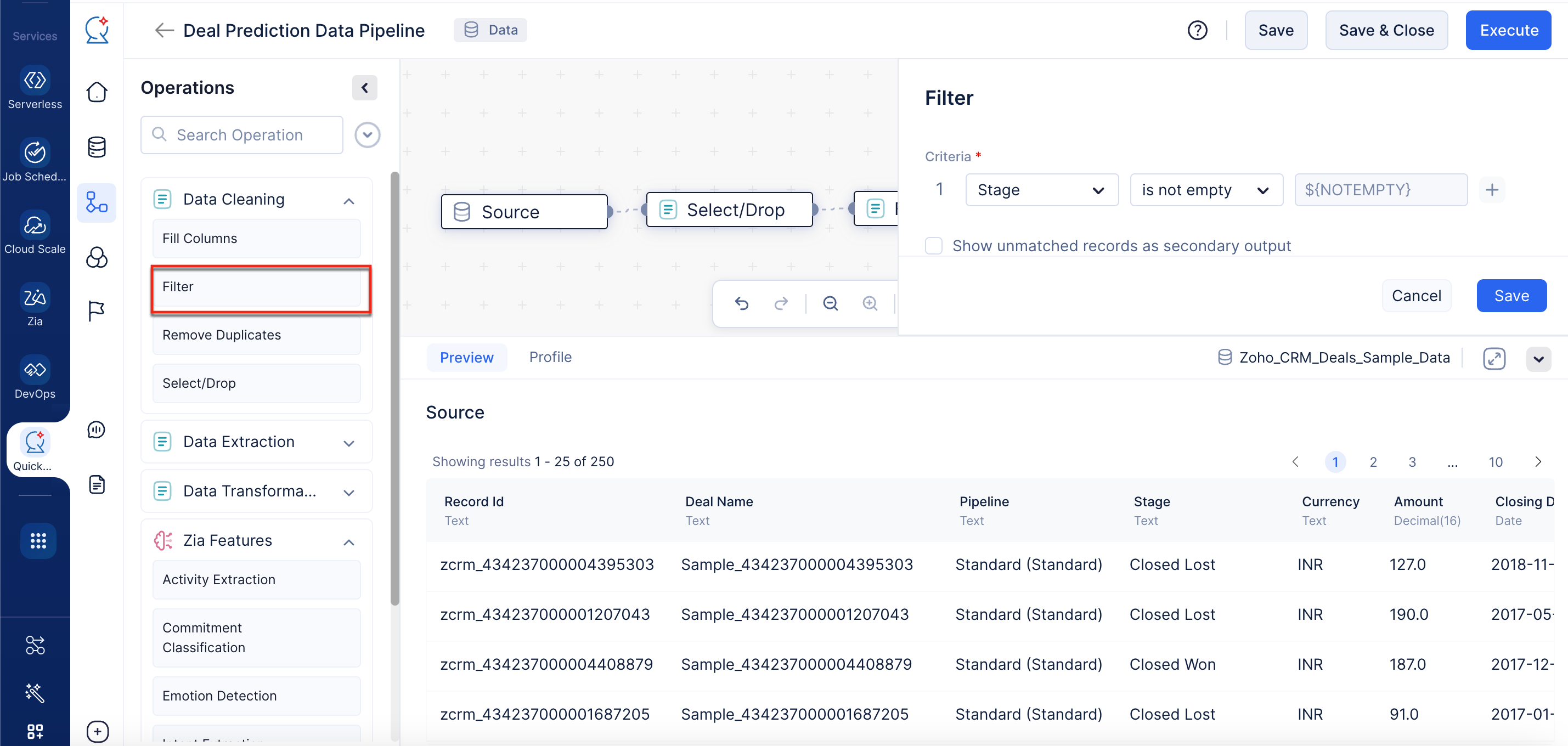Undo the last pipeline action
1568x746 pixels.
pyautogui.click(x=741, y=303)
